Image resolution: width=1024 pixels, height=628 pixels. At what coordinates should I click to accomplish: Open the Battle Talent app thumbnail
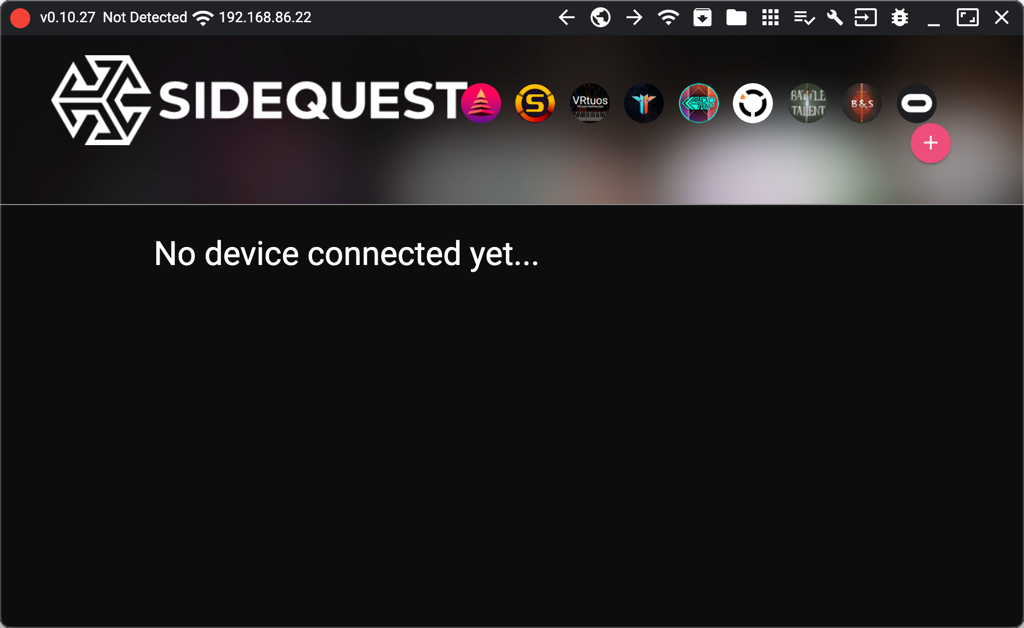(x=808, y=102)
